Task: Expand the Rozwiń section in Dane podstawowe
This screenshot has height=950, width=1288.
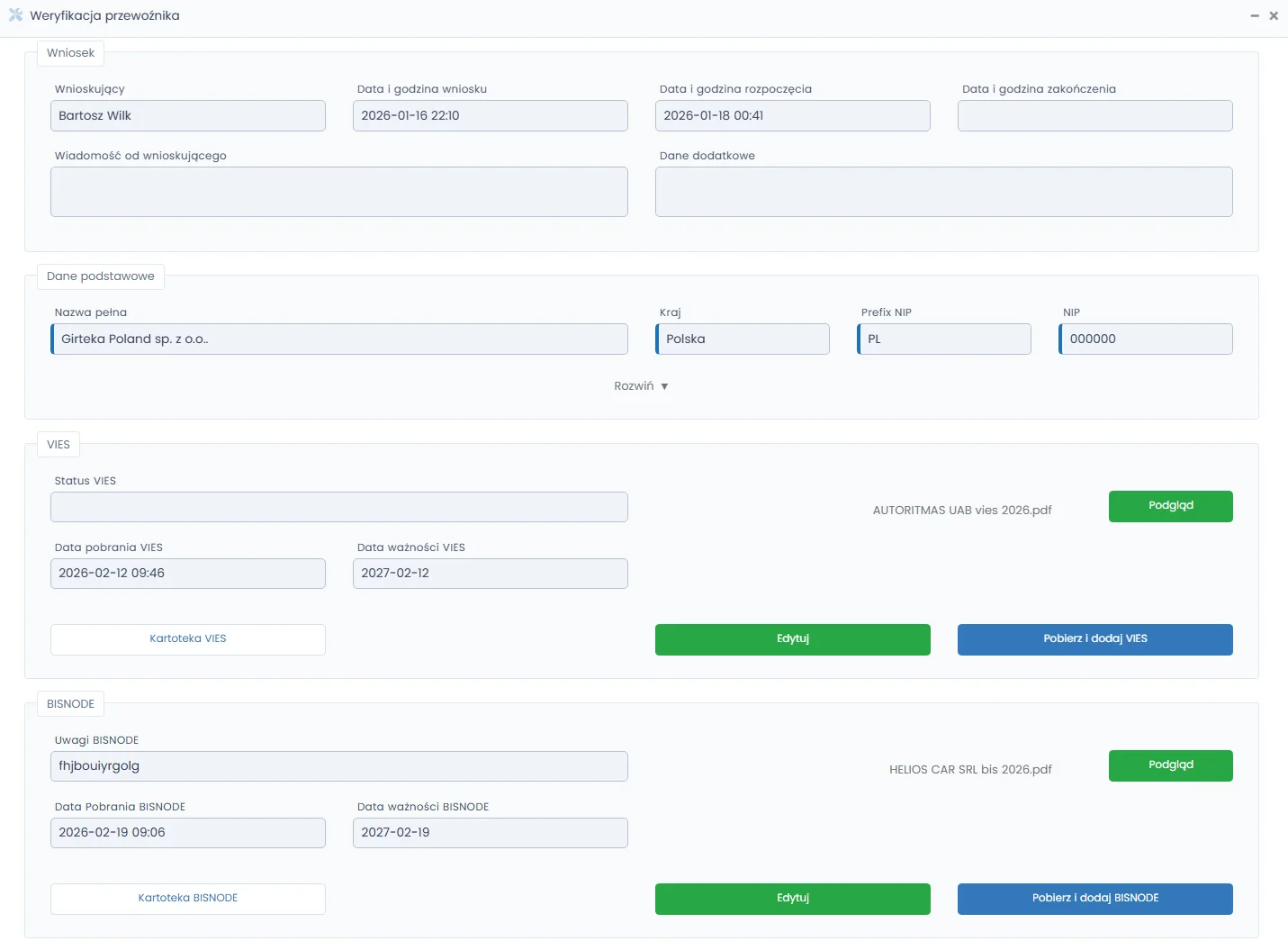Action: coord(641,386)
